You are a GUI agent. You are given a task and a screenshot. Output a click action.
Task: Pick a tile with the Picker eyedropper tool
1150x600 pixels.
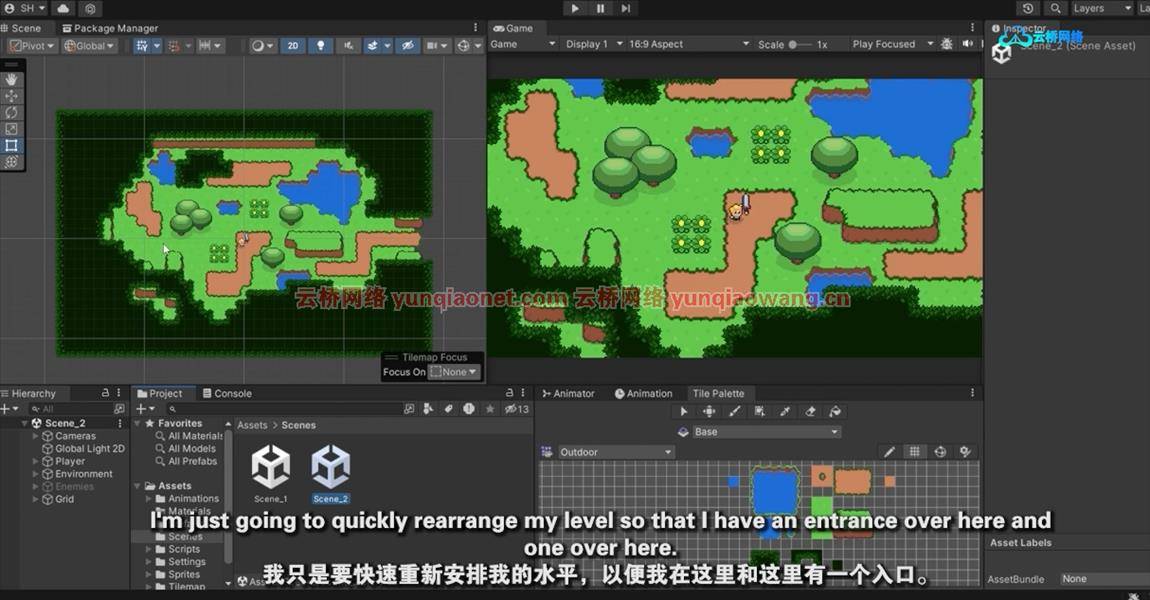785,410
